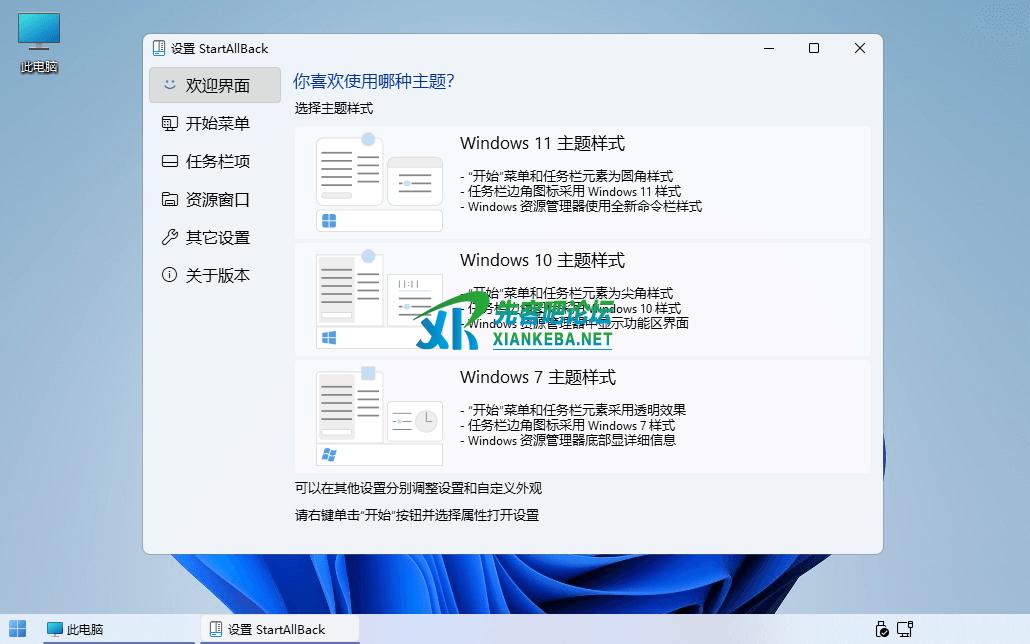
Task: Open 其它设置 with the wrench icon
Action: (x=215, y=238)
